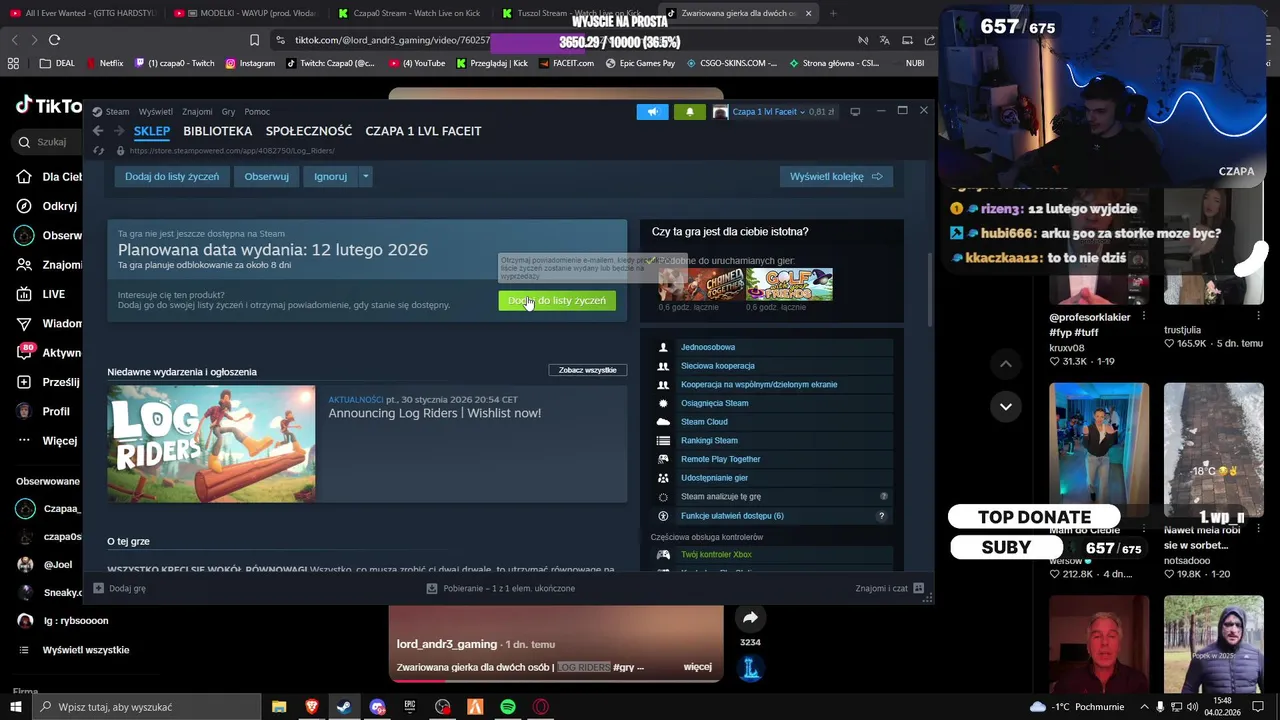
Task: Click the Log Riders announcement thumbnail
Action: coord(211,444)
